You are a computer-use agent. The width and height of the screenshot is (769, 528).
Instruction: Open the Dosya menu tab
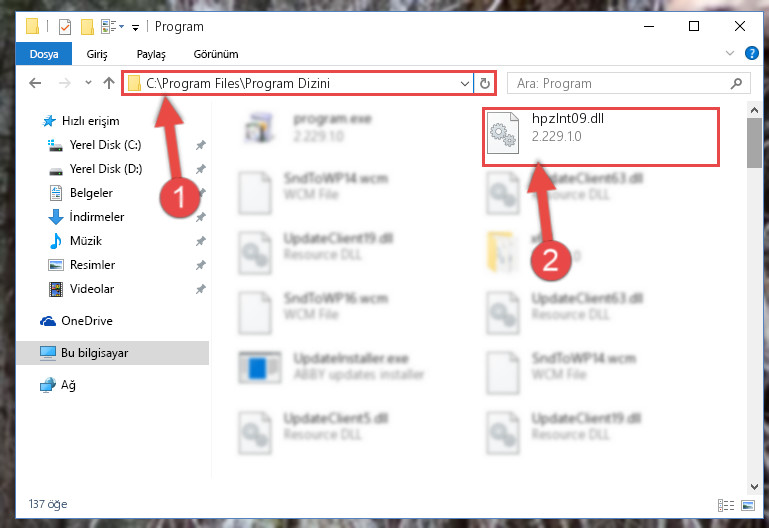point(44,54)
